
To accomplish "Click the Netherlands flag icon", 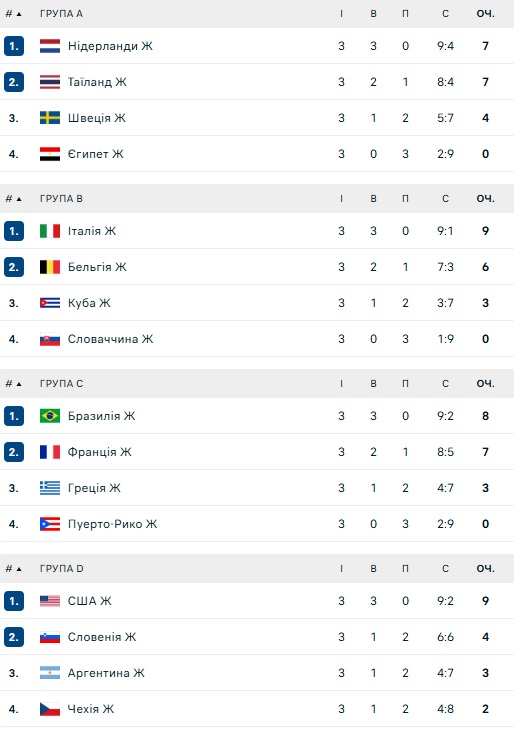I will tap(50, 46).
